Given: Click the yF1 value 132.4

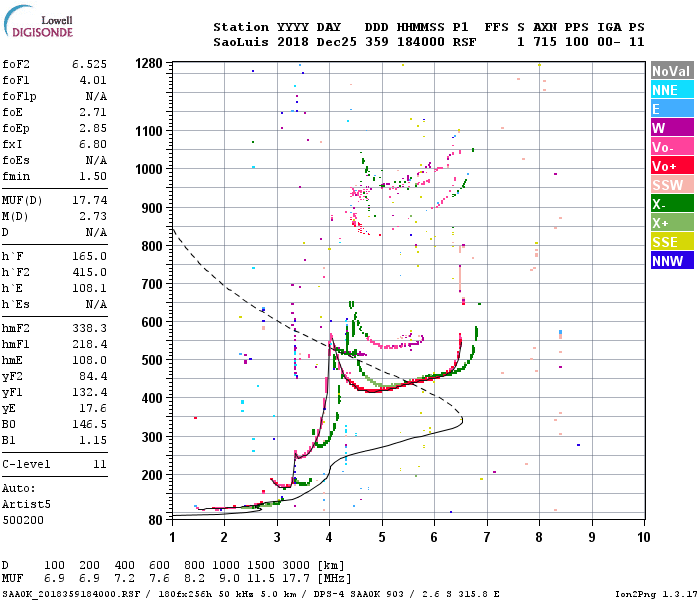Looking at the screenshot, I should pyautogui.click(x=90, y=392).
